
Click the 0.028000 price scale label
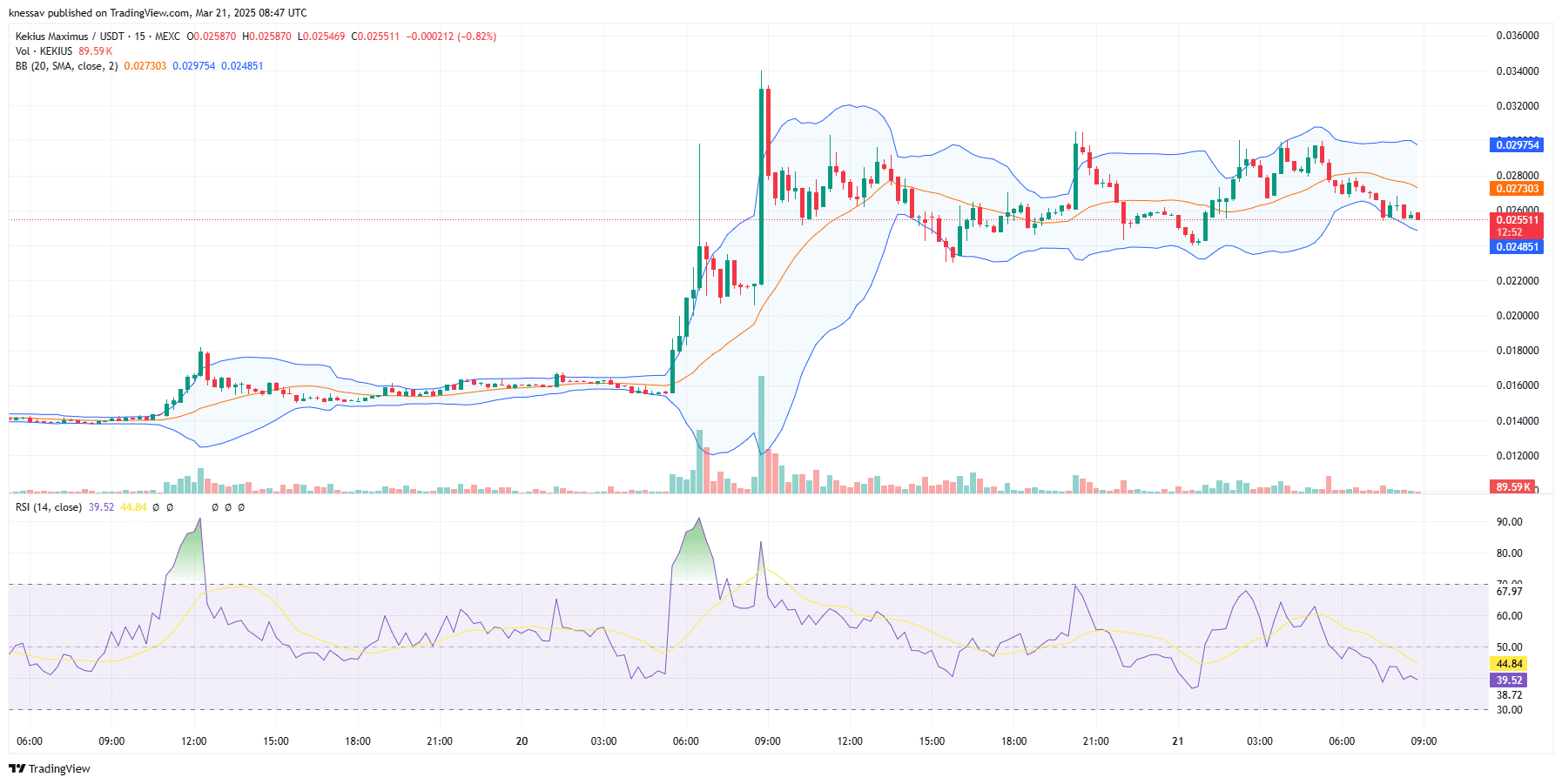click(1518, 176)
